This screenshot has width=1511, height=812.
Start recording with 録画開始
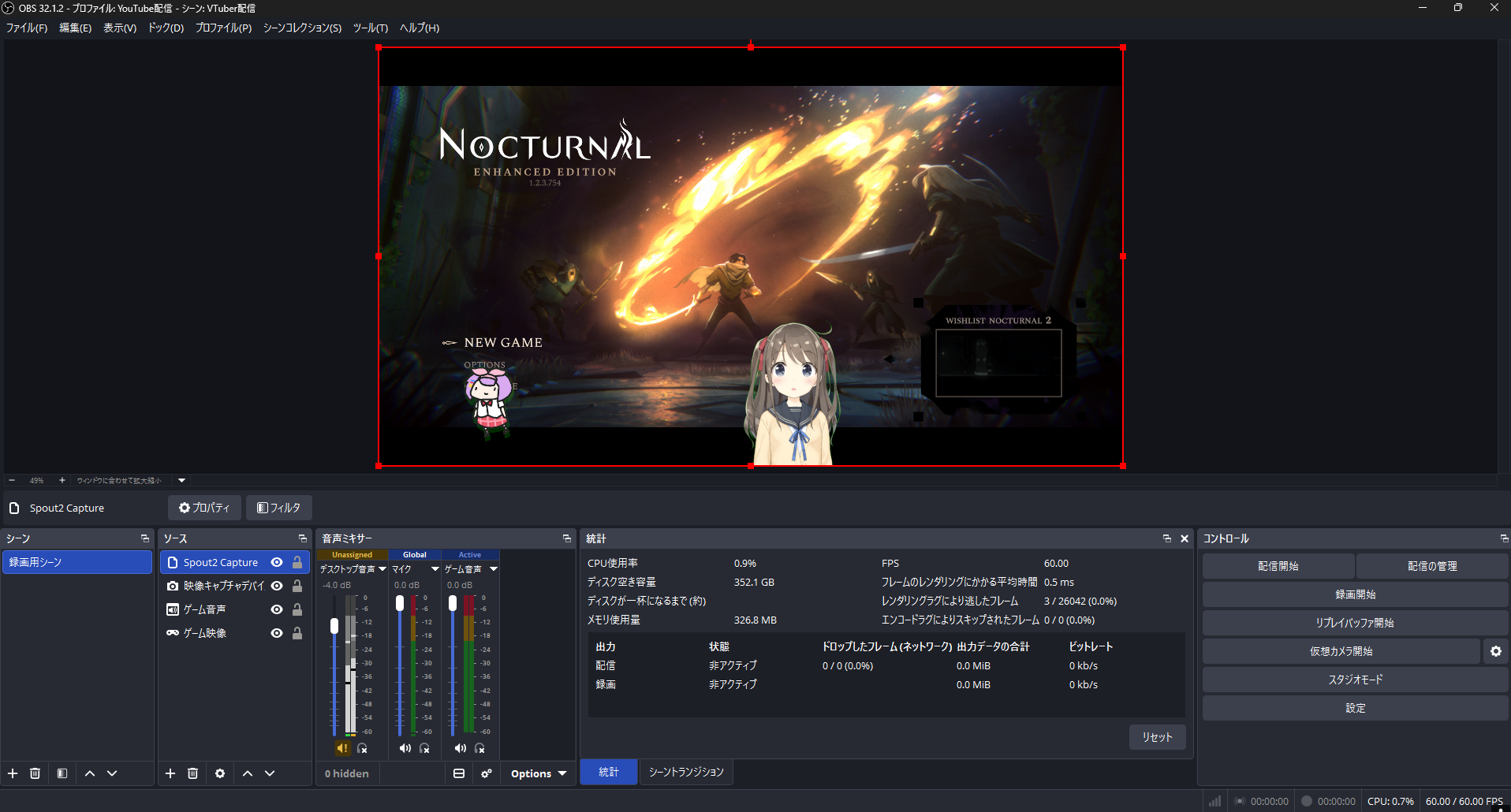click(1355, 594)
